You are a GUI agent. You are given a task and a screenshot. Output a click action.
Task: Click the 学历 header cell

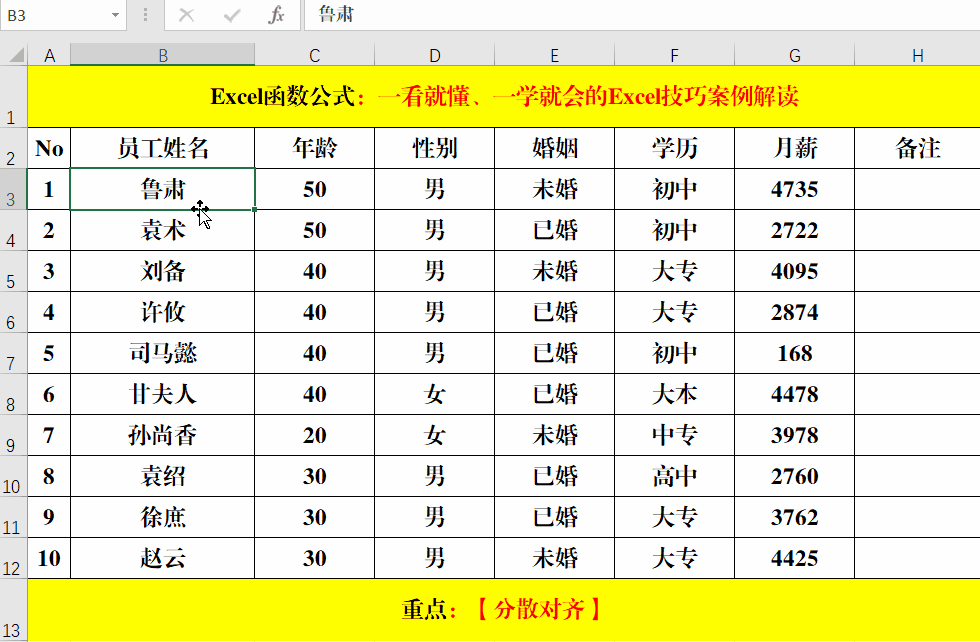674,148
